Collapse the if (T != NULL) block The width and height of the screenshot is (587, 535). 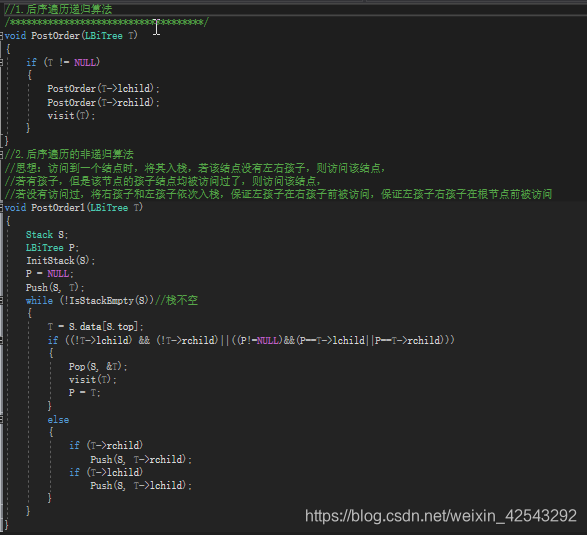pos(1,63)
